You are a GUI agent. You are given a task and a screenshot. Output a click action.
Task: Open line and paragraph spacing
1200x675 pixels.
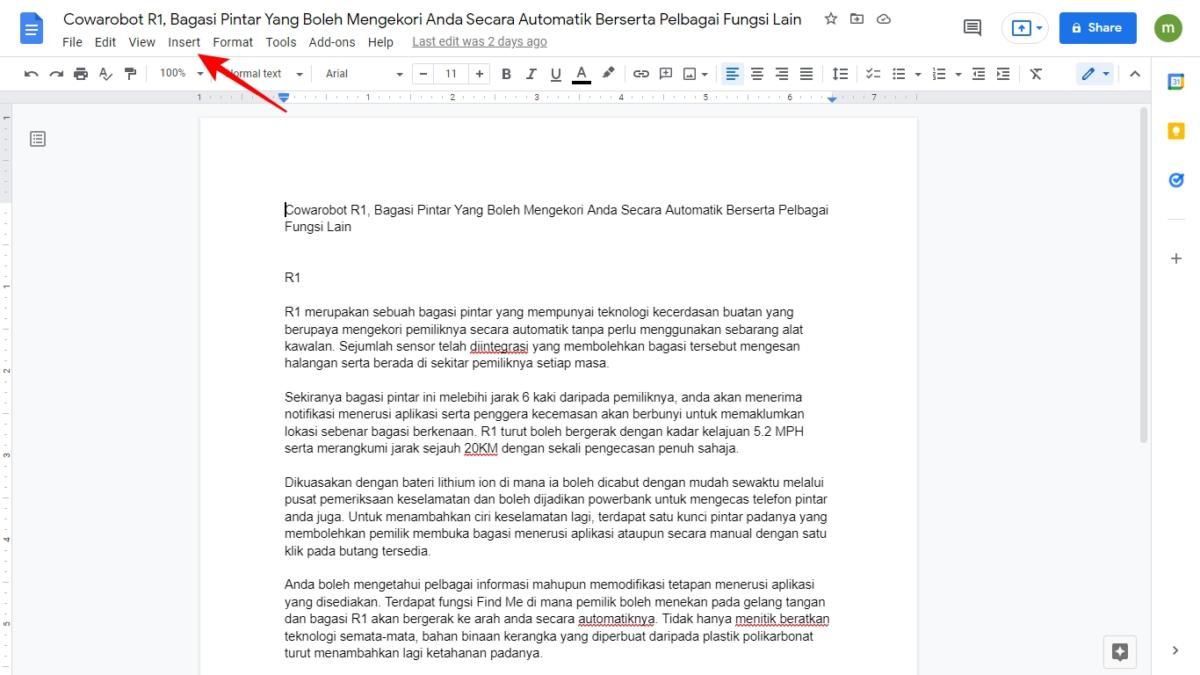click(x=840, y=74)
